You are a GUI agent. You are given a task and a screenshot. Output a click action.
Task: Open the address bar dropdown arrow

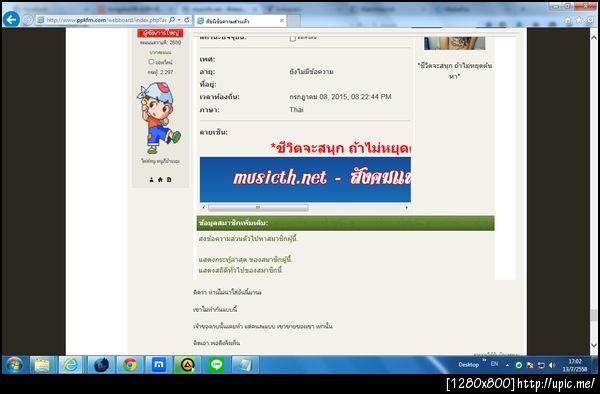coord(179,20)
